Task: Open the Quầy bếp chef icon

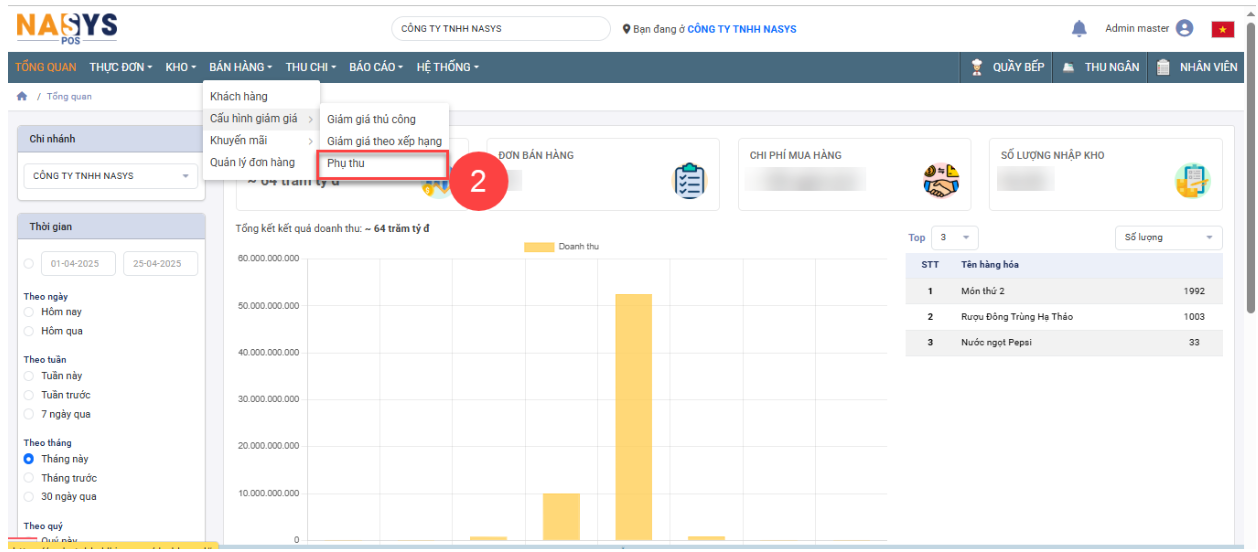Action: point(978,67)
